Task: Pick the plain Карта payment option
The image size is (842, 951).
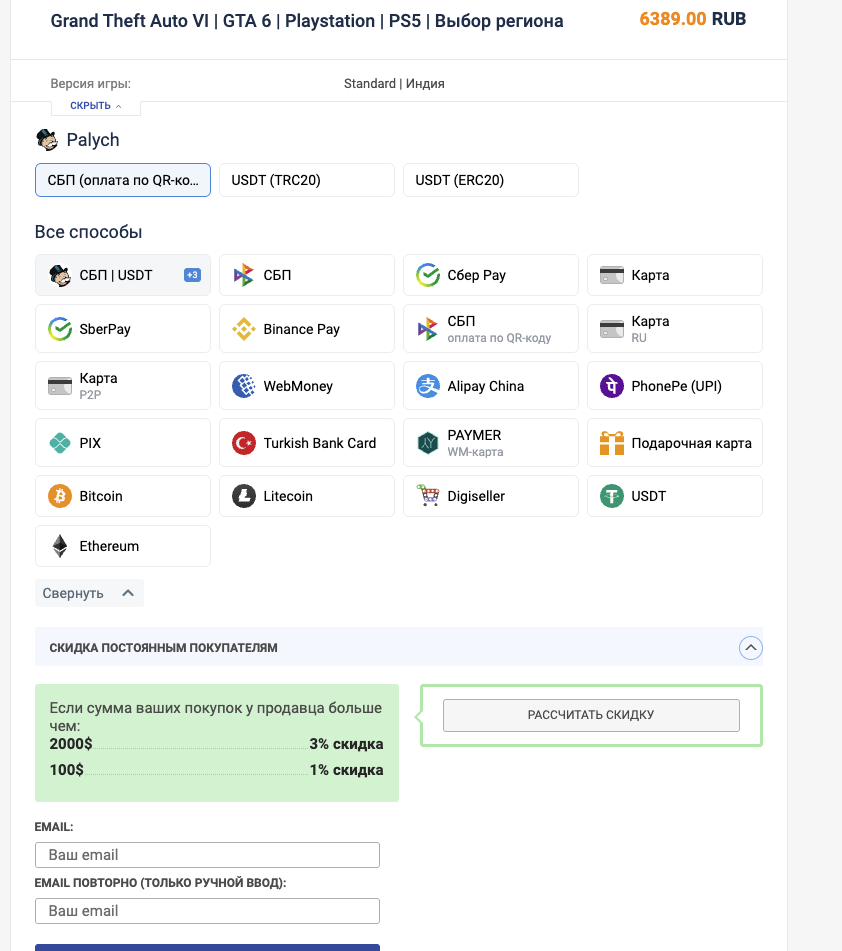Action: point(675,275)
